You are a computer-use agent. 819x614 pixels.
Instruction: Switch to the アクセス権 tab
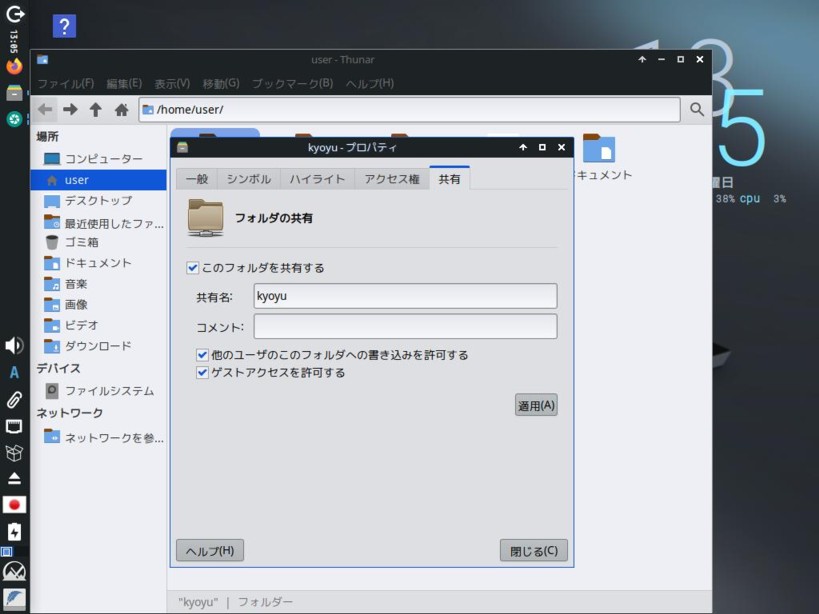tap(391, 179)
